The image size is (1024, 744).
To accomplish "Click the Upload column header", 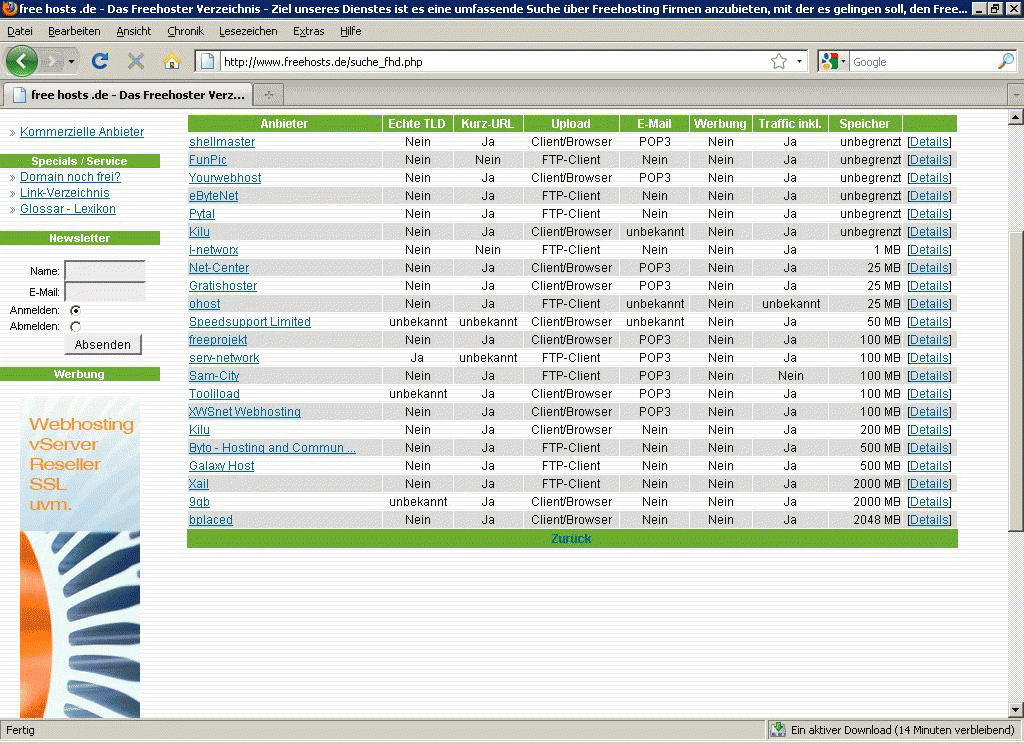I will pos(571,123).
